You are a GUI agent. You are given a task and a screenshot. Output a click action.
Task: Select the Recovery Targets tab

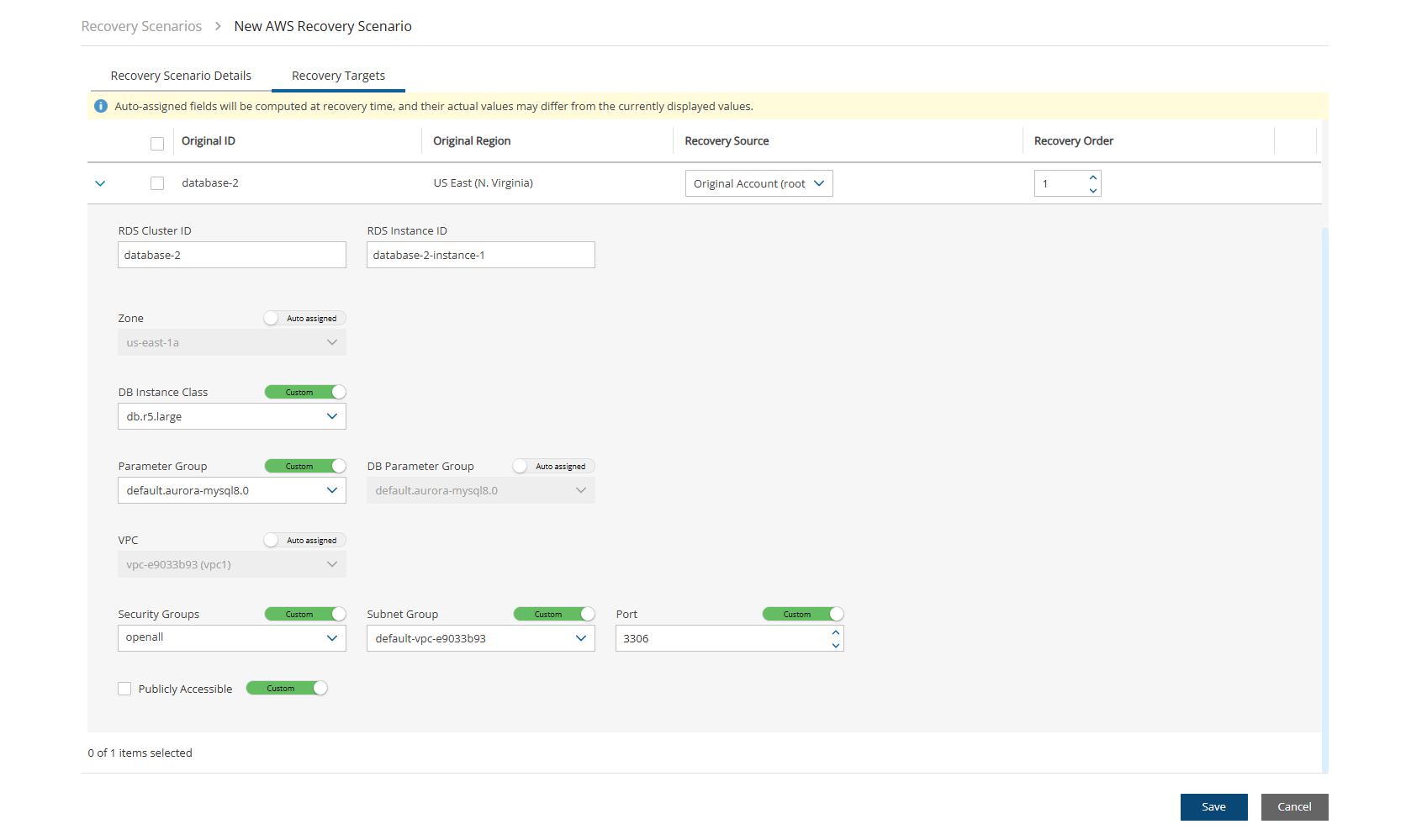pos(338,76)
